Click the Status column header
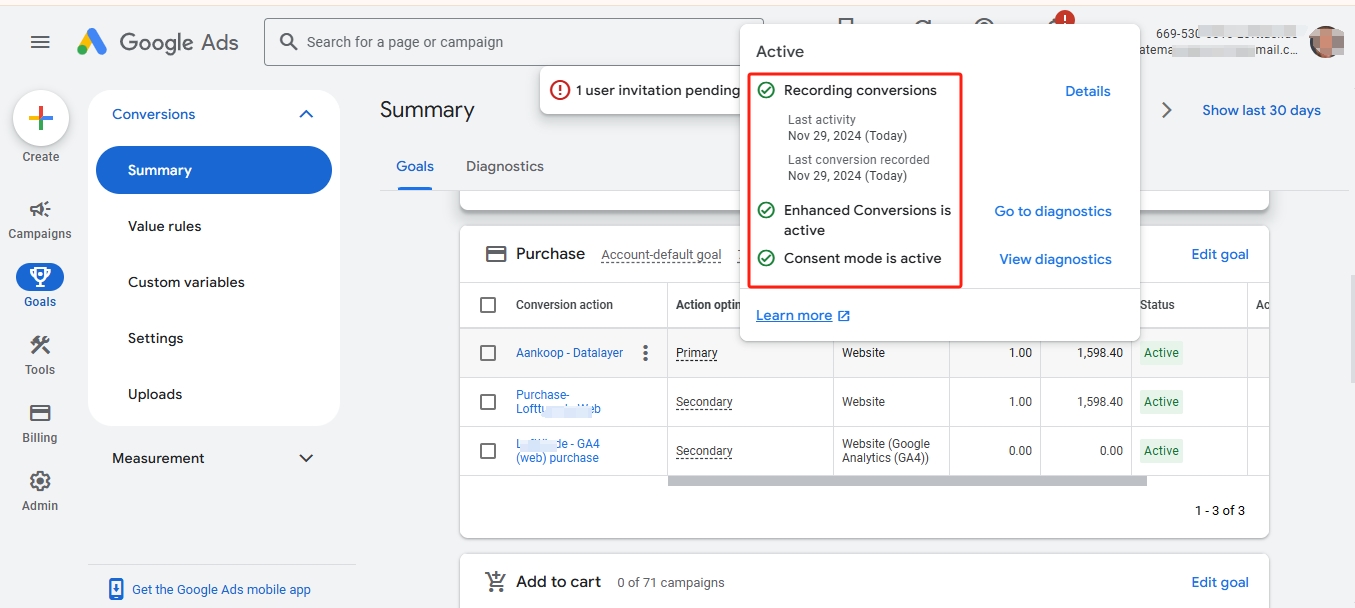The image size is (1355, 608). tap(1157, 305)
